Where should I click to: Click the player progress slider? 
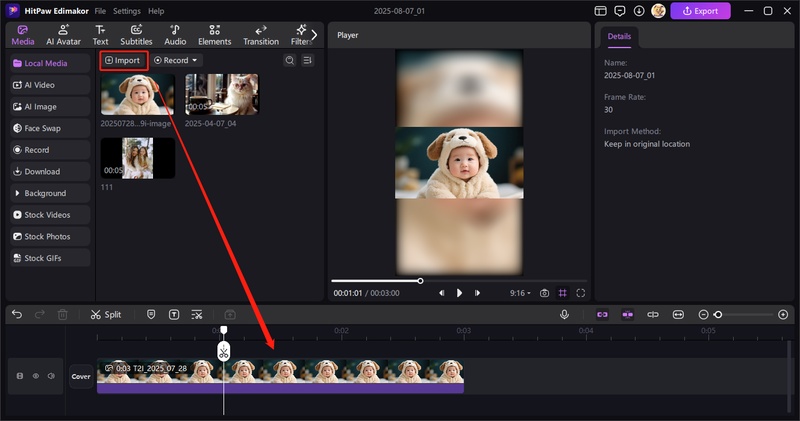459,281
